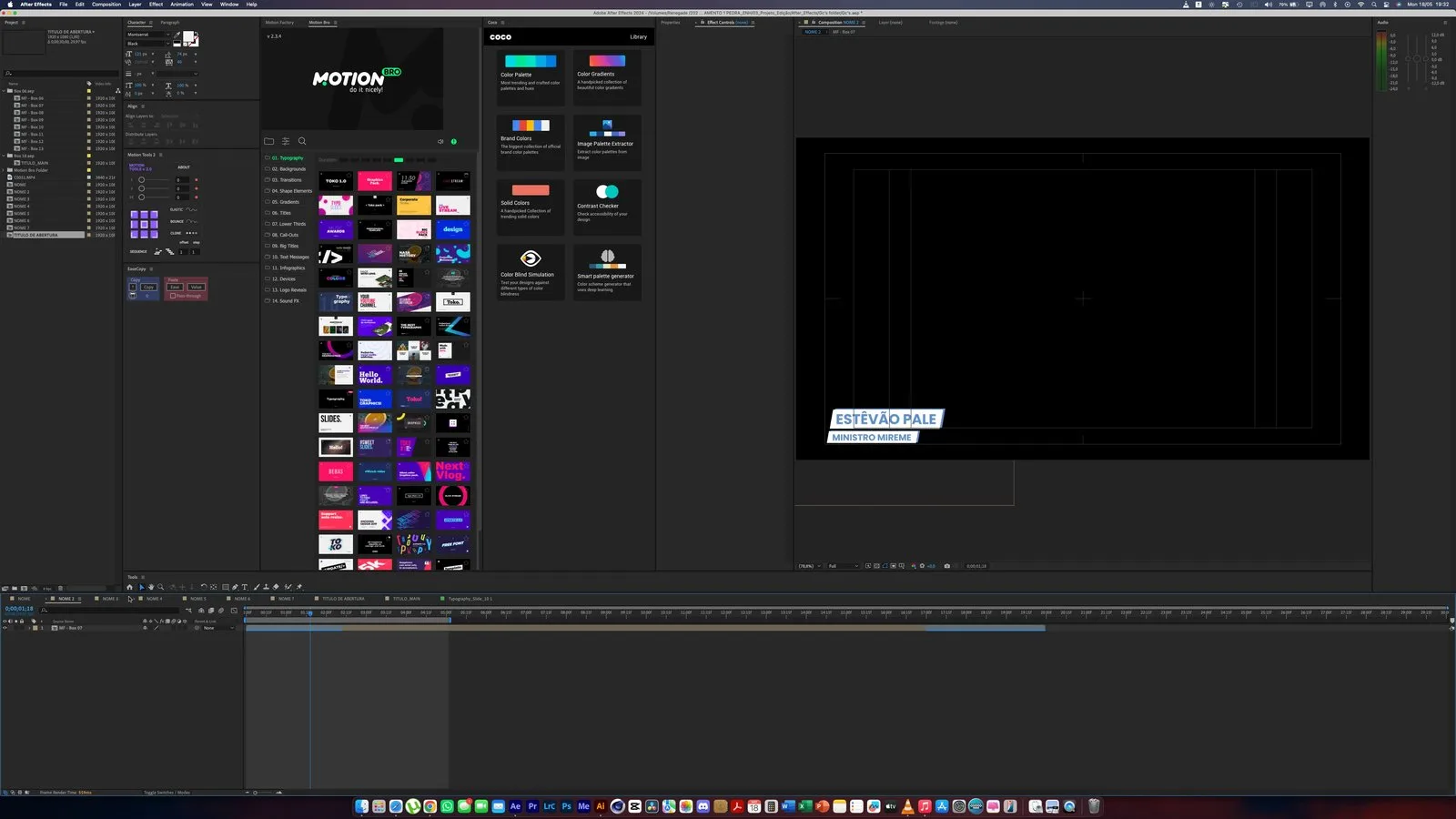The height and width of the screenshot is (819, 1456).
Task: Click Copy button in EaseCopy
Action: coord(148,287)
